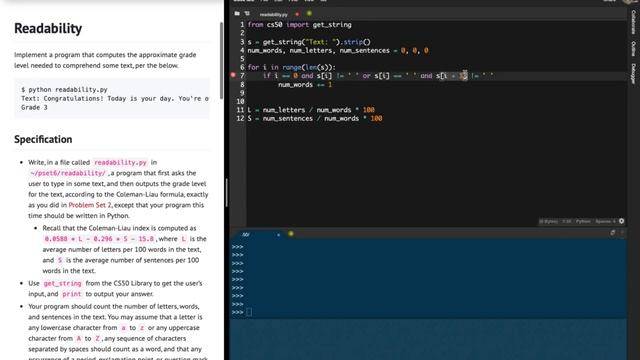Viewport: 640px width, 360px height.
Task: Click the num_words, num_letters initialization line
Action: pyautogui.click(x=338, y=50)
